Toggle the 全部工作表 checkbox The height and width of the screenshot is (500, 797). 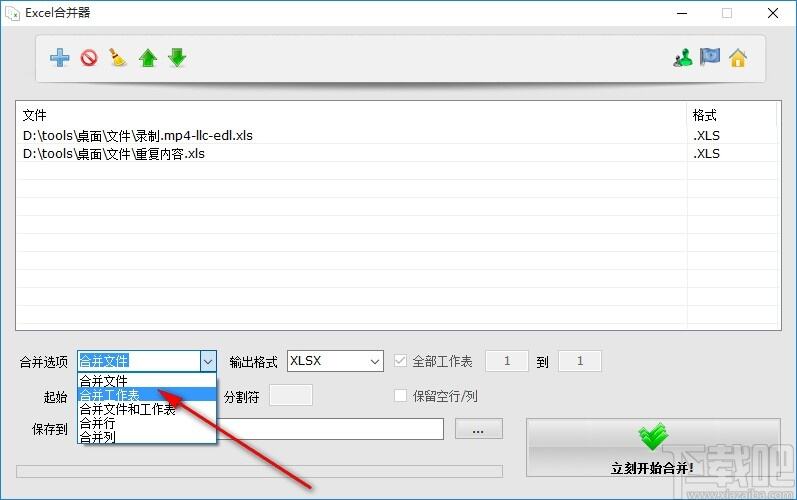(x=401, y=361)
